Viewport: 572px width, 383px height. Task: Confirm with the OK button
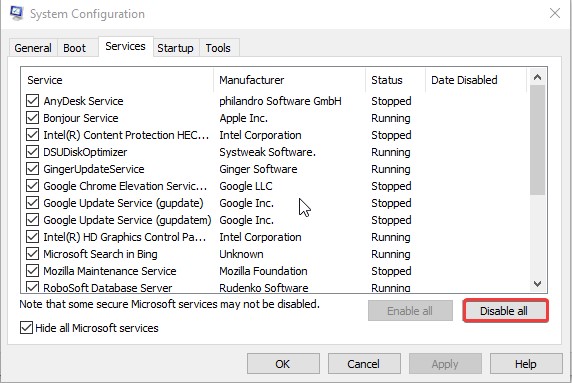[x=283, y=364]
